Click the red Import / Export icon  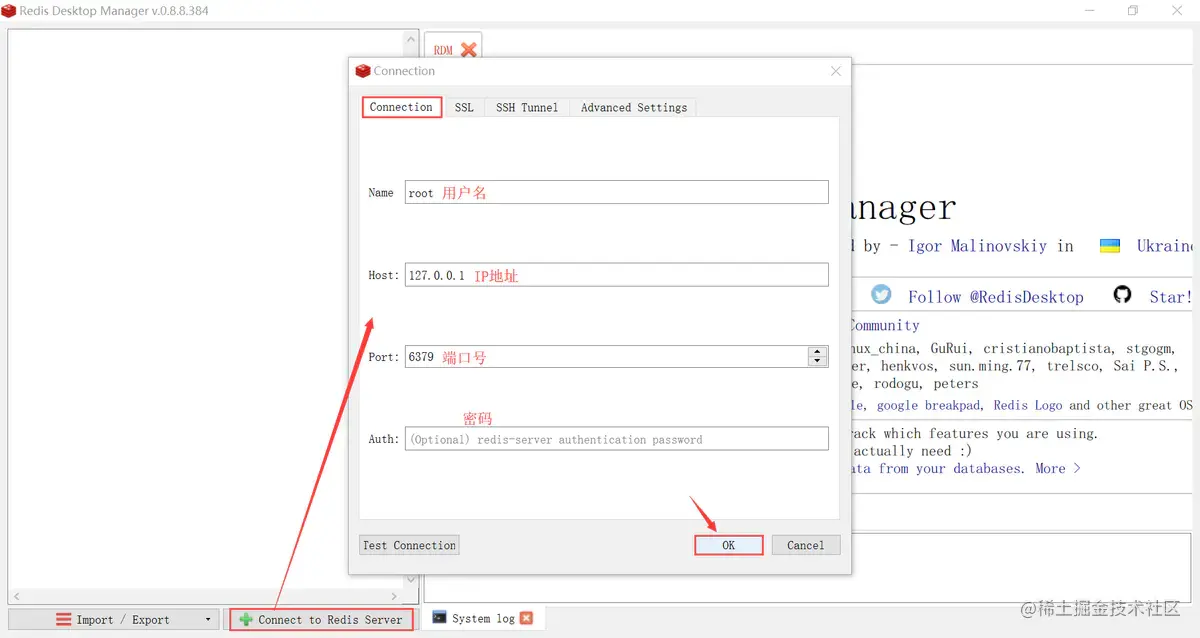64,619
